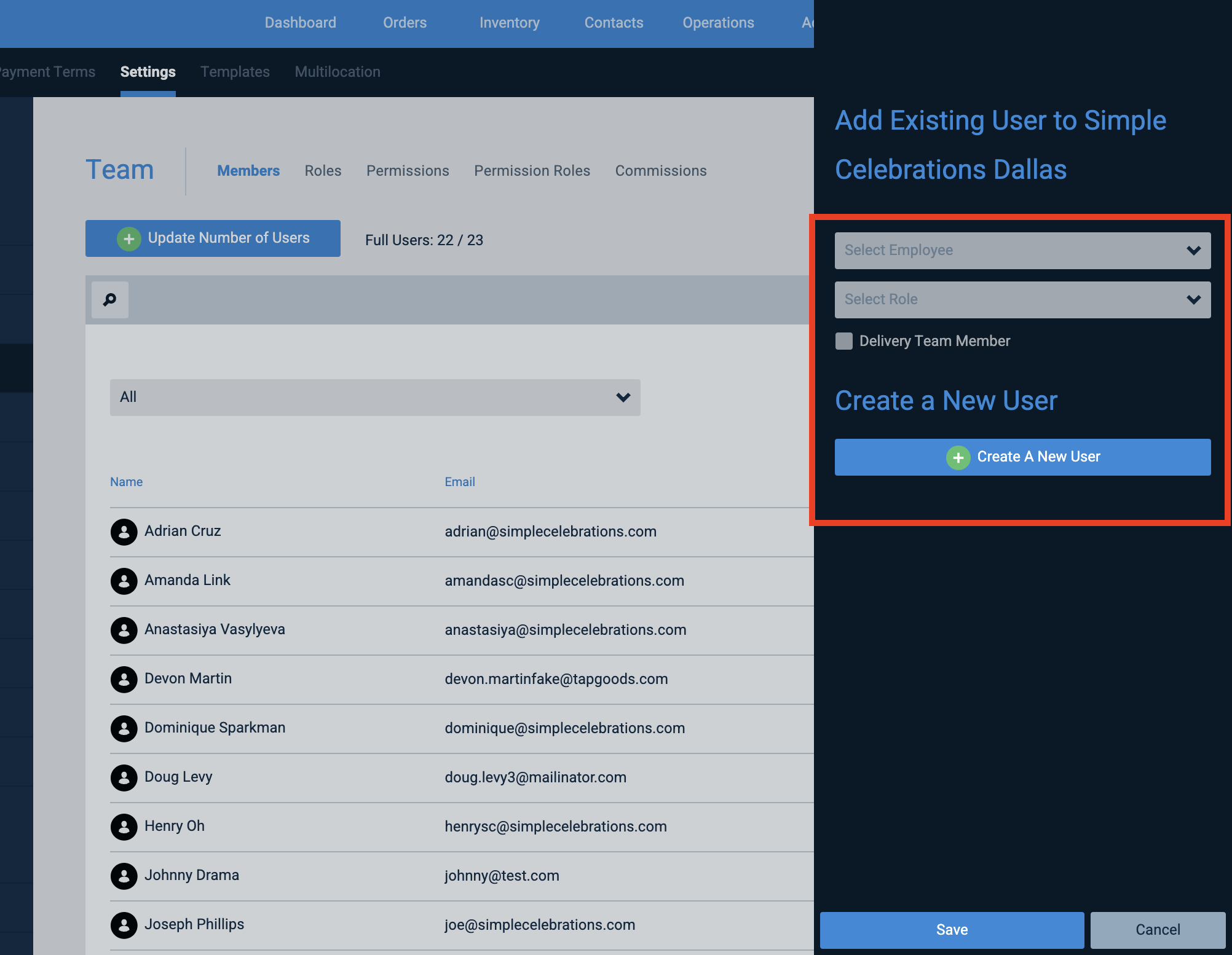Click Anastasiya Vasylyeva's avatar icon

124,631
